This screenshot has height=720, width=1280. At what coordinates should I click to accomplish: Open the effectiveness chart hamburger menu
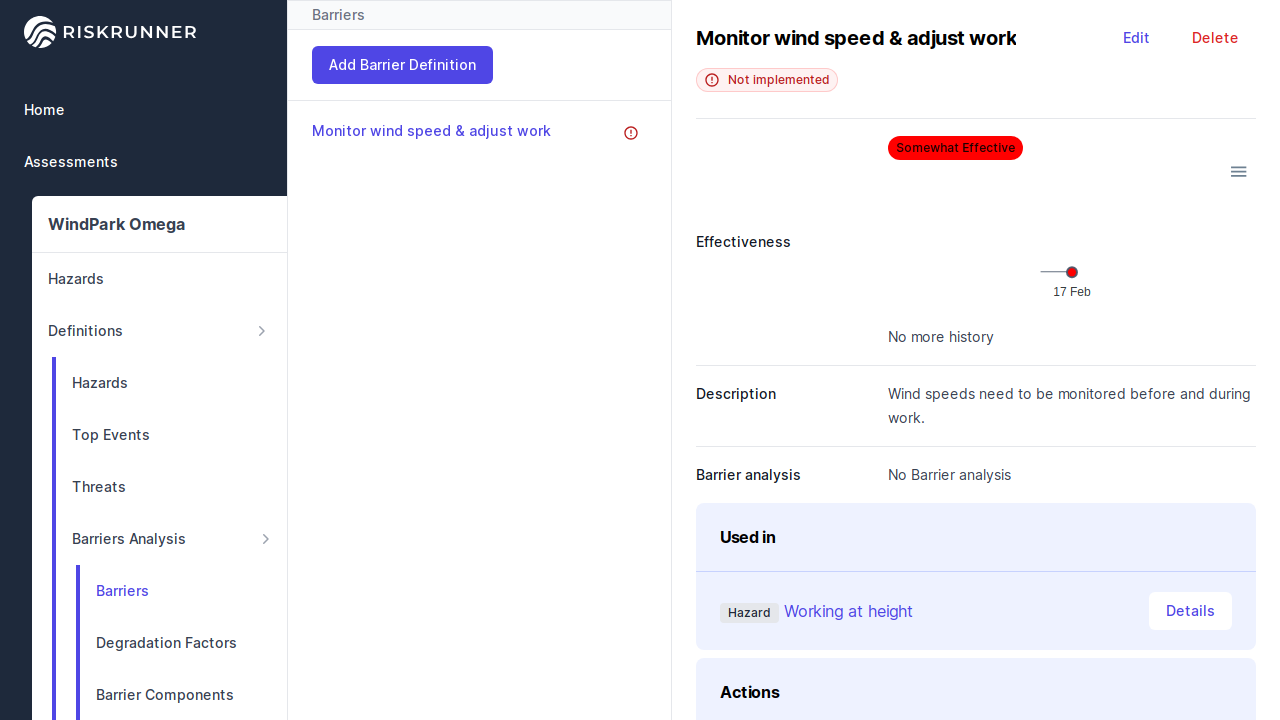(1238, 172)
